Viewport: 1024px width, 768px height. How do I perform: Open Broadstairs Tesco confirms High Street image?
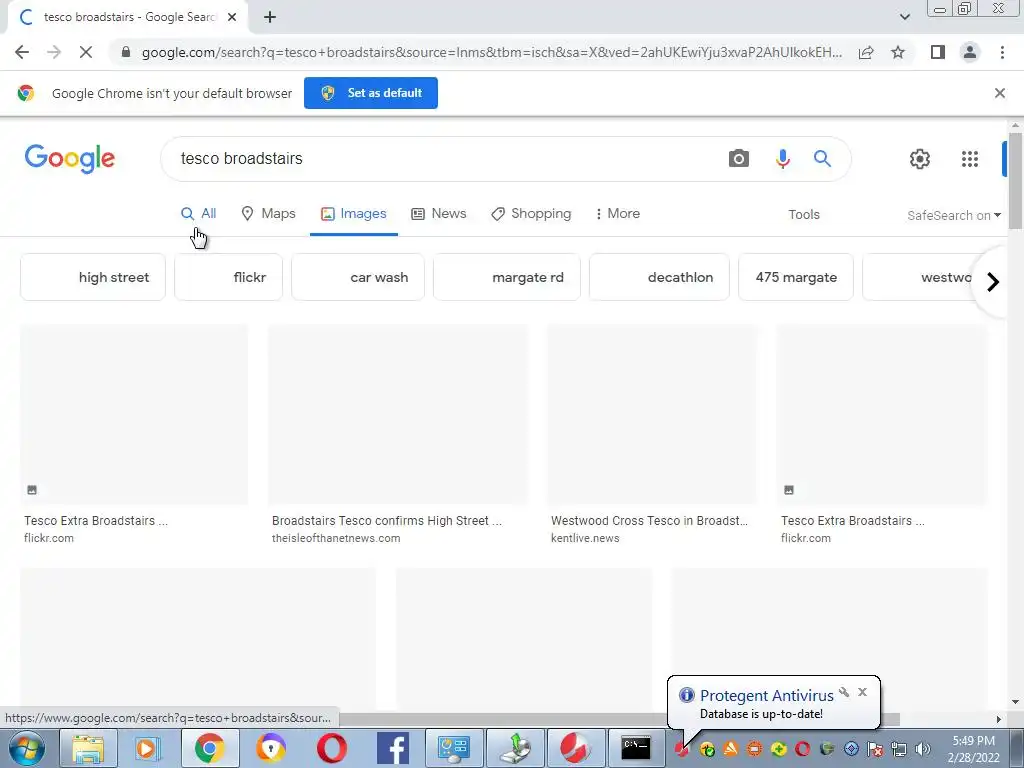click(398, 415)
